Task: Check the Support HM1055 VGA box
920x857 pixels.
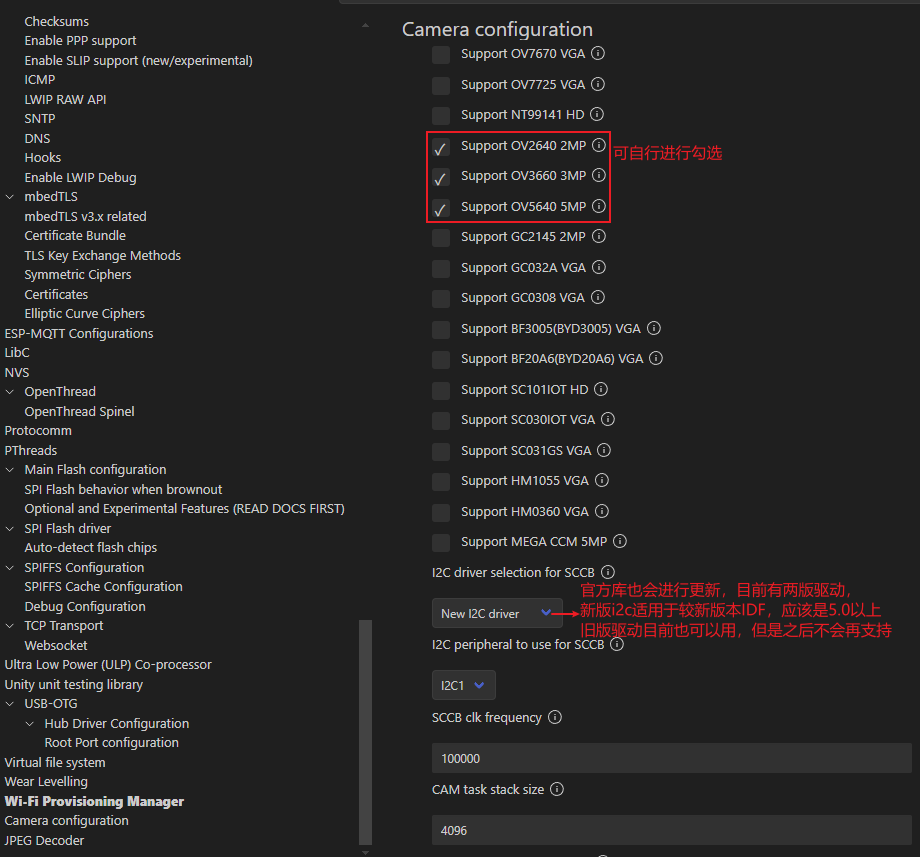Action: click(441, 482)
